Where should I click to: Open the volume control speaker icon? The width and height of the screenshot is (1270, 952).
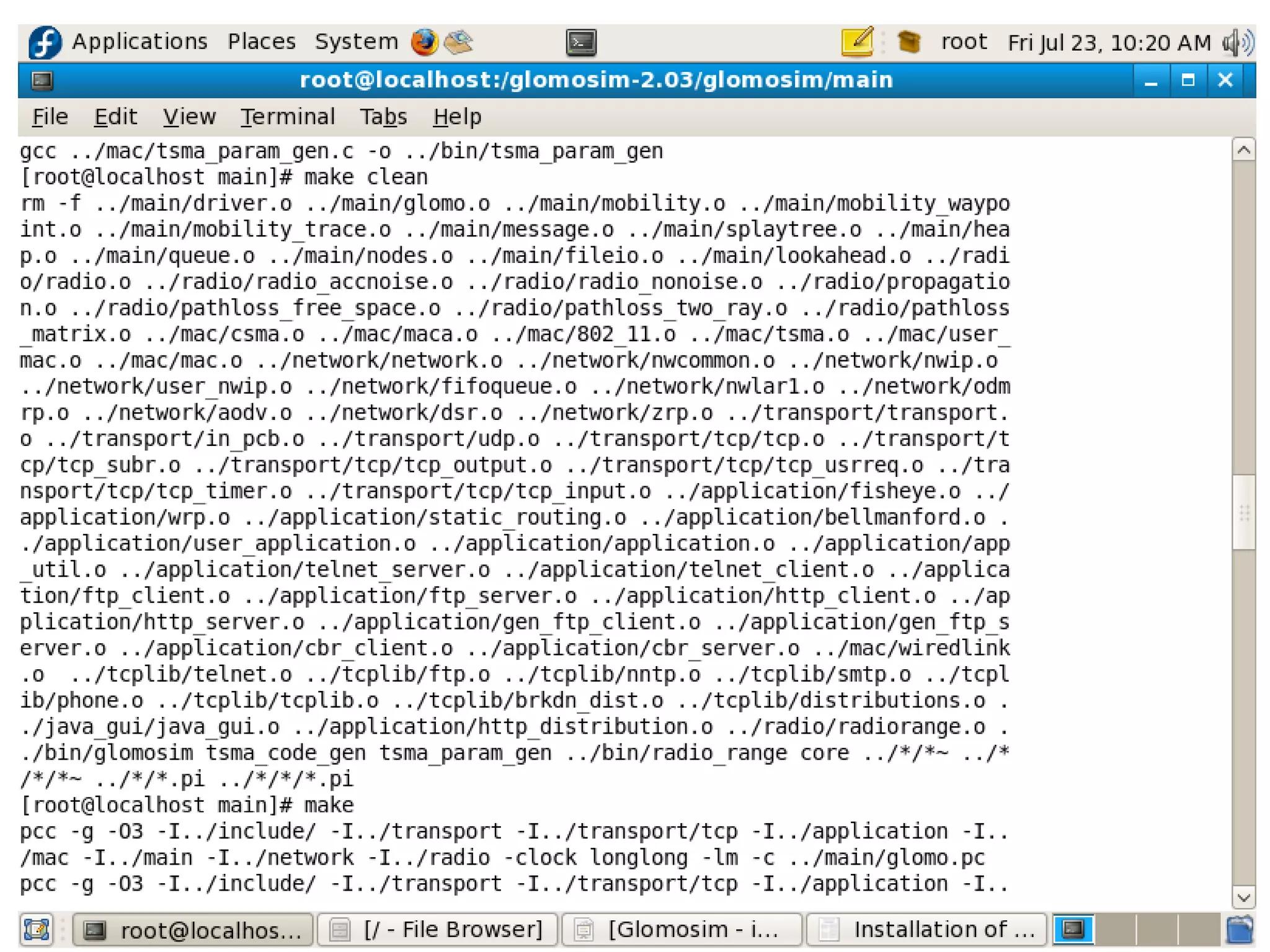1237,43
